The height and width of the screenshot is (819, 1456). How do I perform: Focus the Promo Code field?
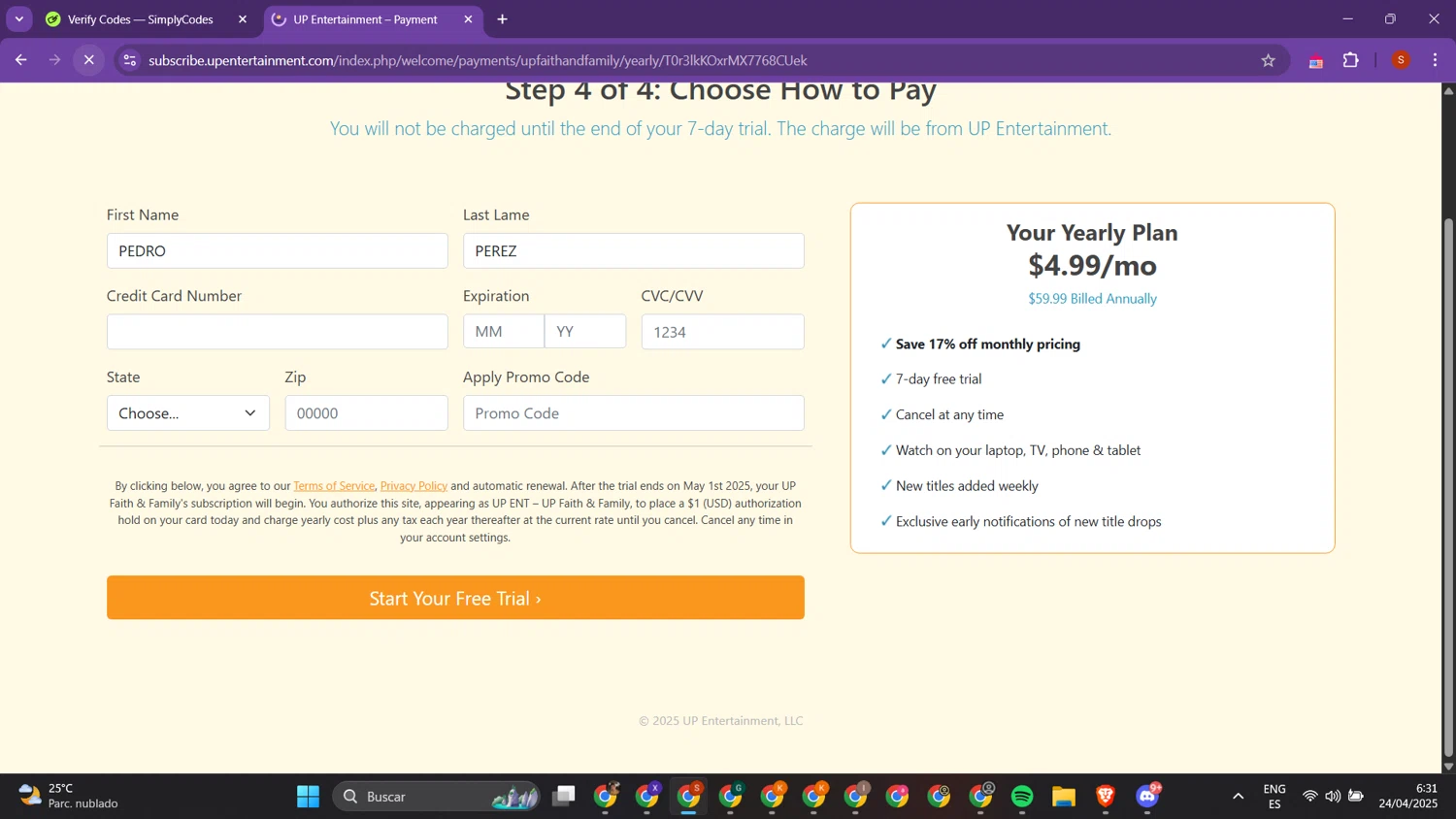pyautogui.click(x=633, y=413)
